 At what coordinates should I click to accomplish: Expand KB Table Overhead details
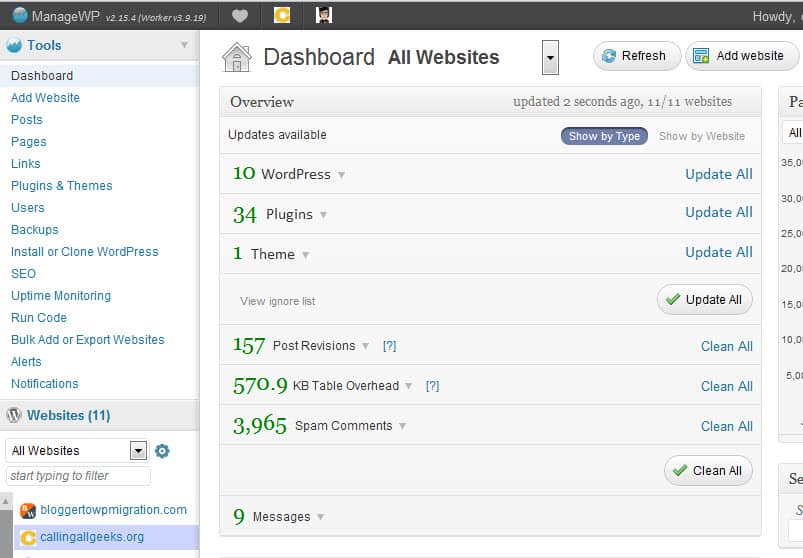pos(408,386)
